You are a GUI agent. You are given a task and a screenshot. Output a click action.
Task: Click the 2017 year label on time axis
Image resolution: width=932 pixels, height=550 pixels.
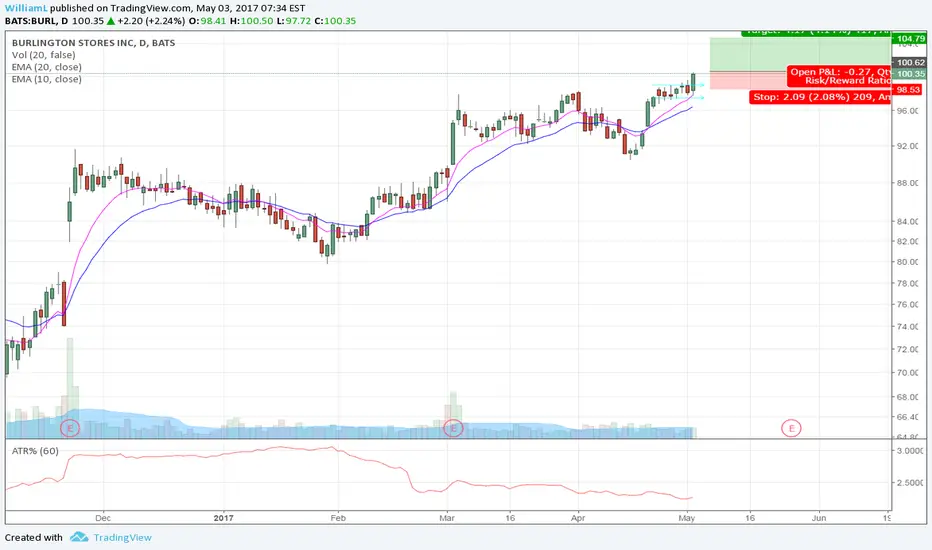tap(223, 518)
